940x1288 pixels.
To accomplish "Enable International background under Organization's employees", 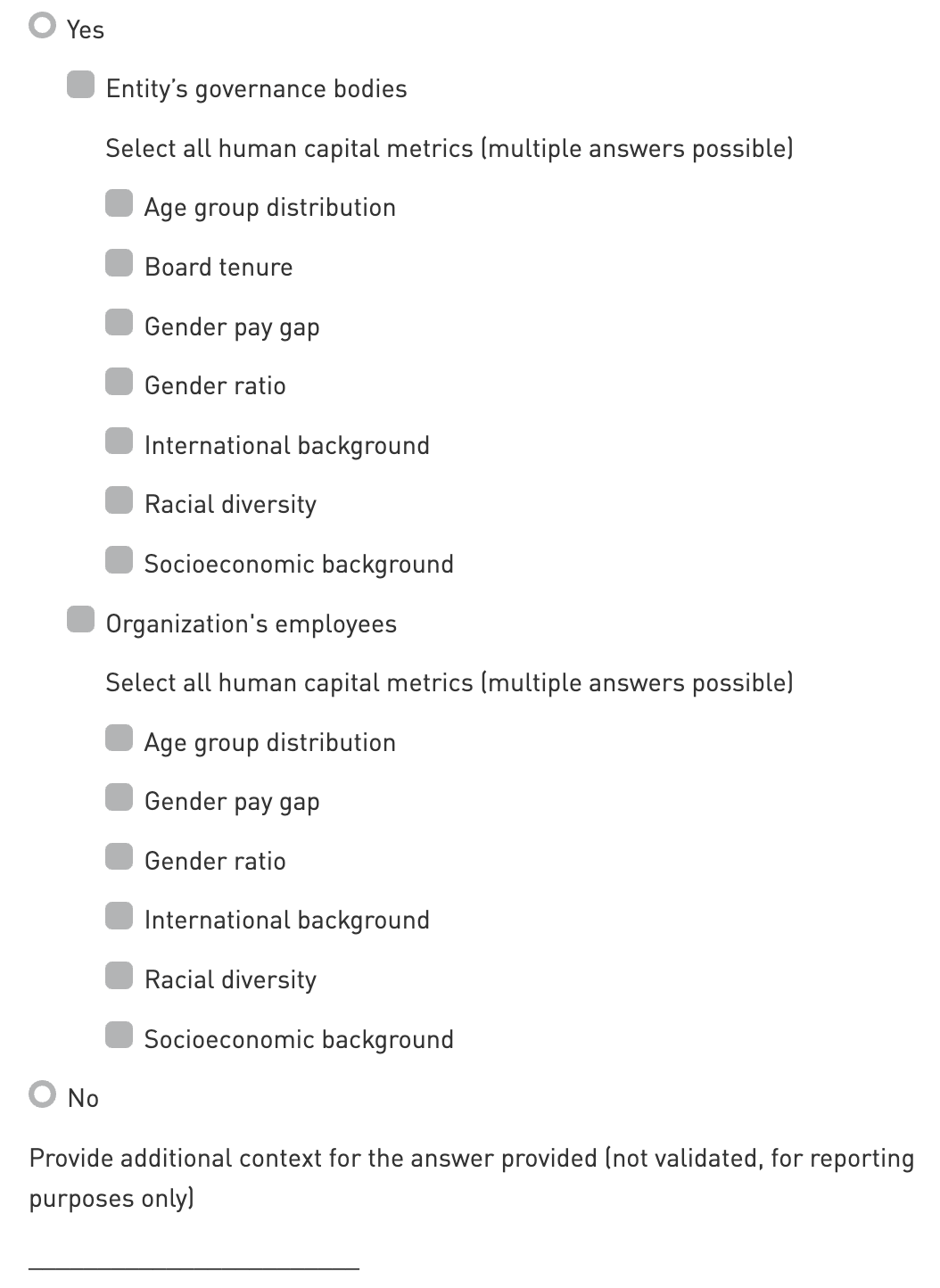I will click(119, 916).
